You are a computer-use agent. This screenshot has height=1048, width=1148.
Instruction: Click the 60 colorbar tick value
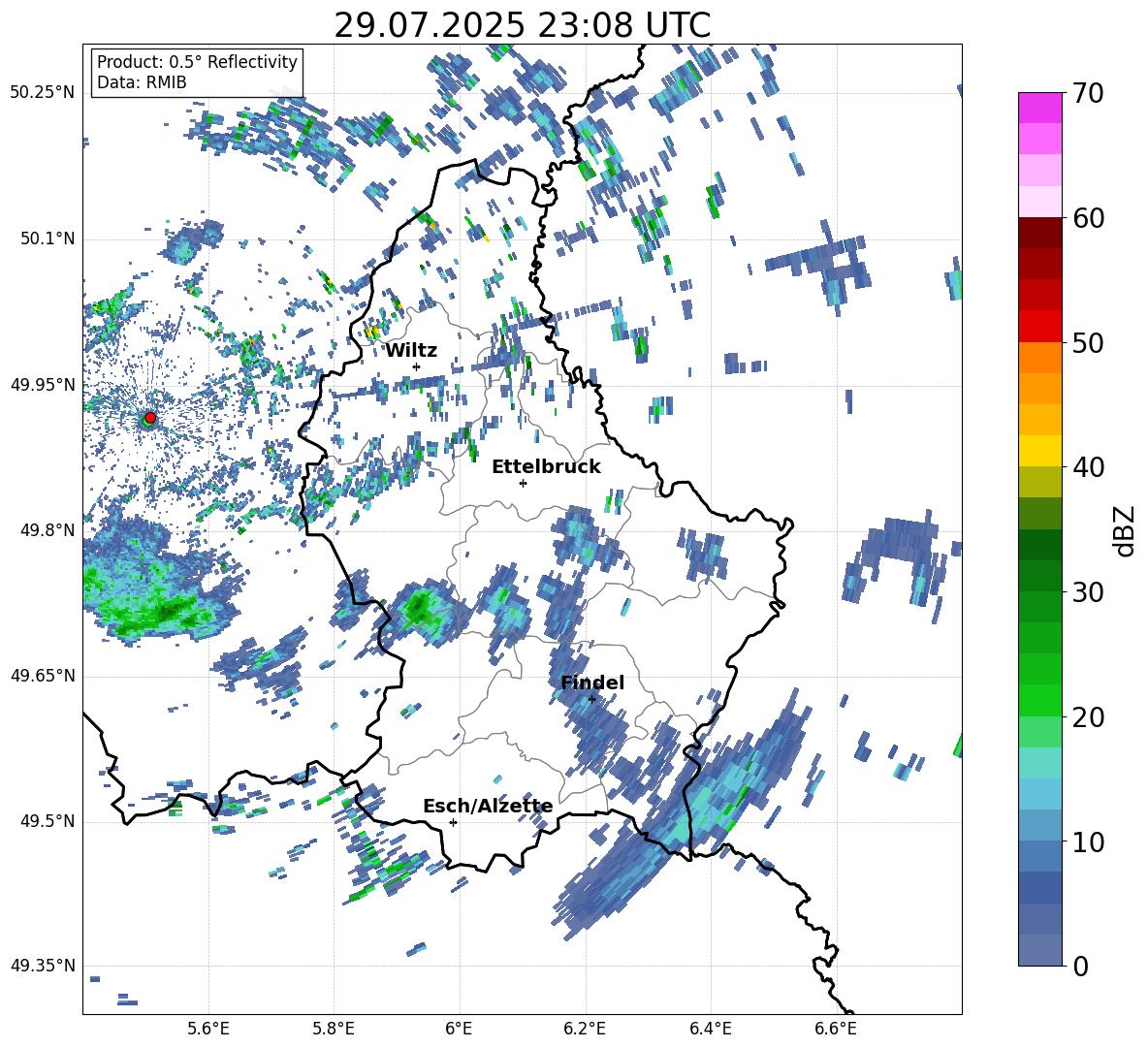tap(1089, 219)
